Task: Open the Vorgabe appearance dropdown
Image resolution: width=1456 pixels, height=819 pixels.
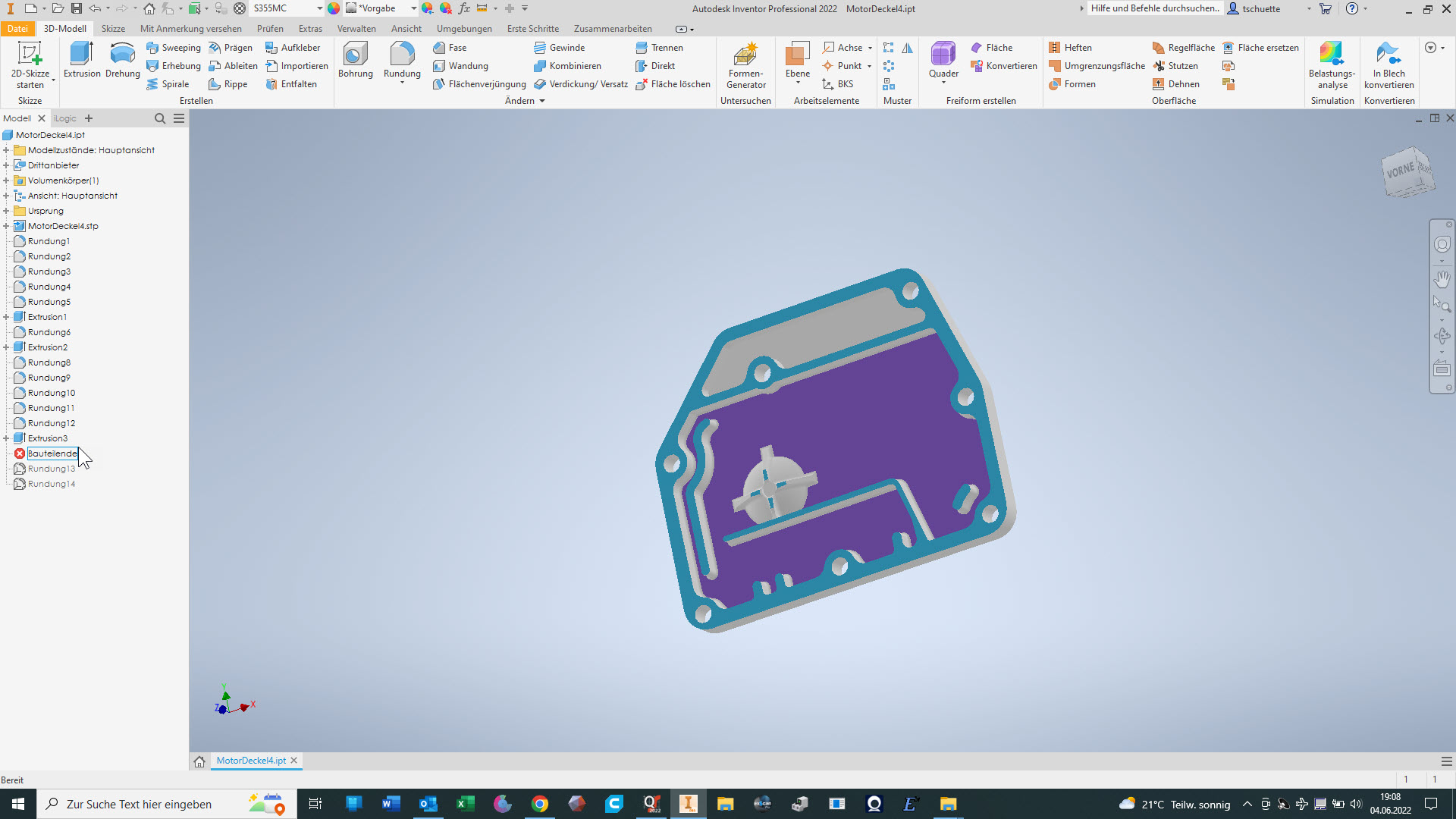Action: tap(413, 8)
